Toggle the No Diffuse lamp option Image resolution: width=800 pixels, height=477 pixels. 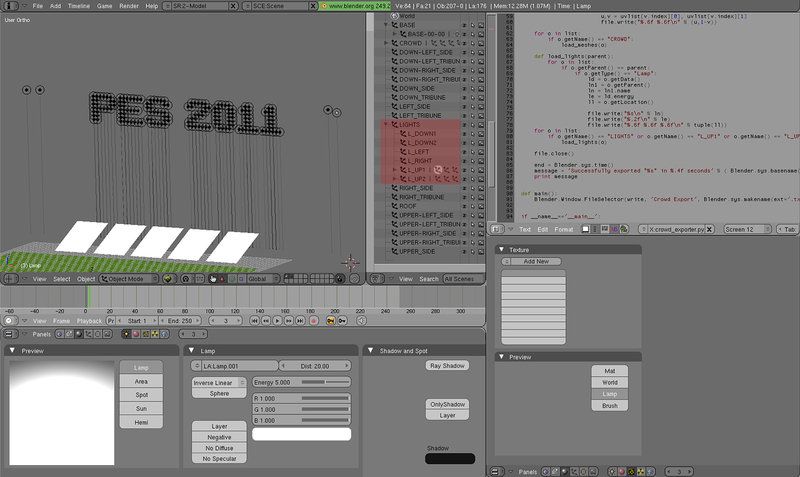(x=219, y=448)
